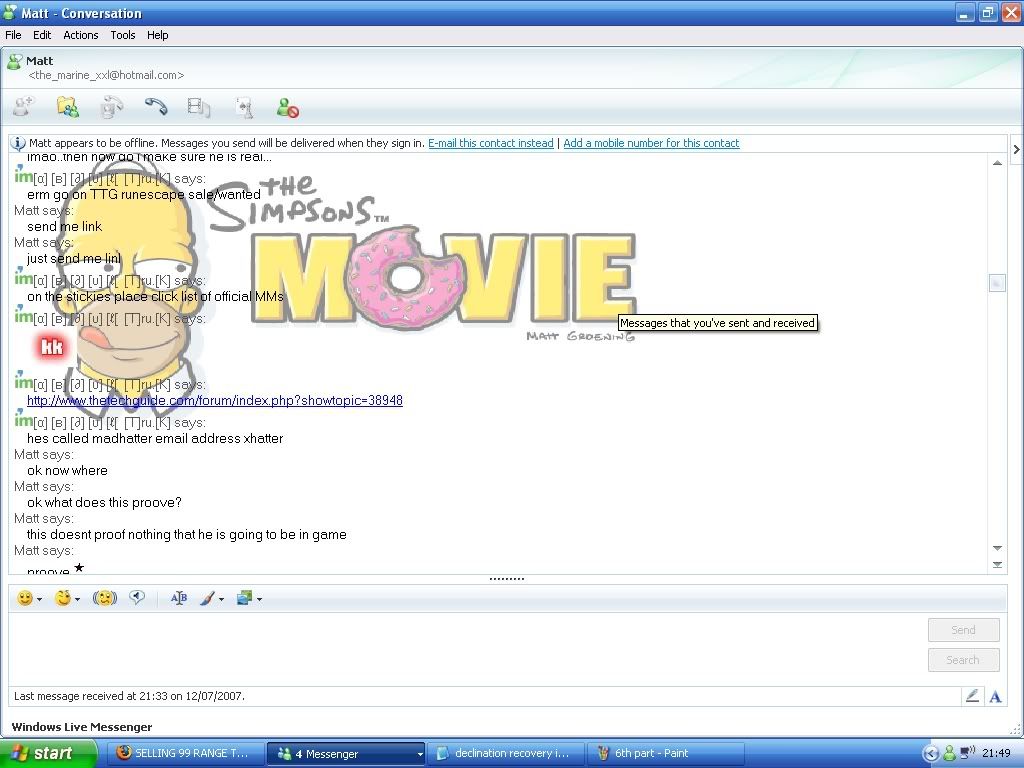Send a nudge with the shaking face icon
Screen dimensions: 1024x768
[x=104, y=598]
